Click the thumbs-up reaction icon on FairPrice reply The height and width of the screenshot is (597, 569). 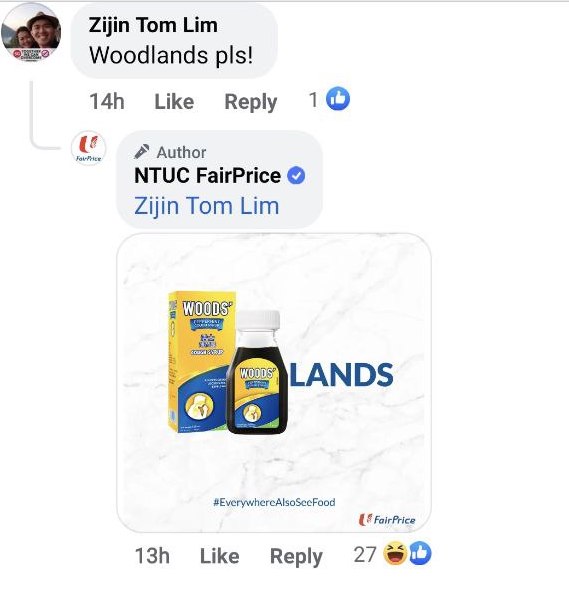pyautogui.click(x=420, y=553)
